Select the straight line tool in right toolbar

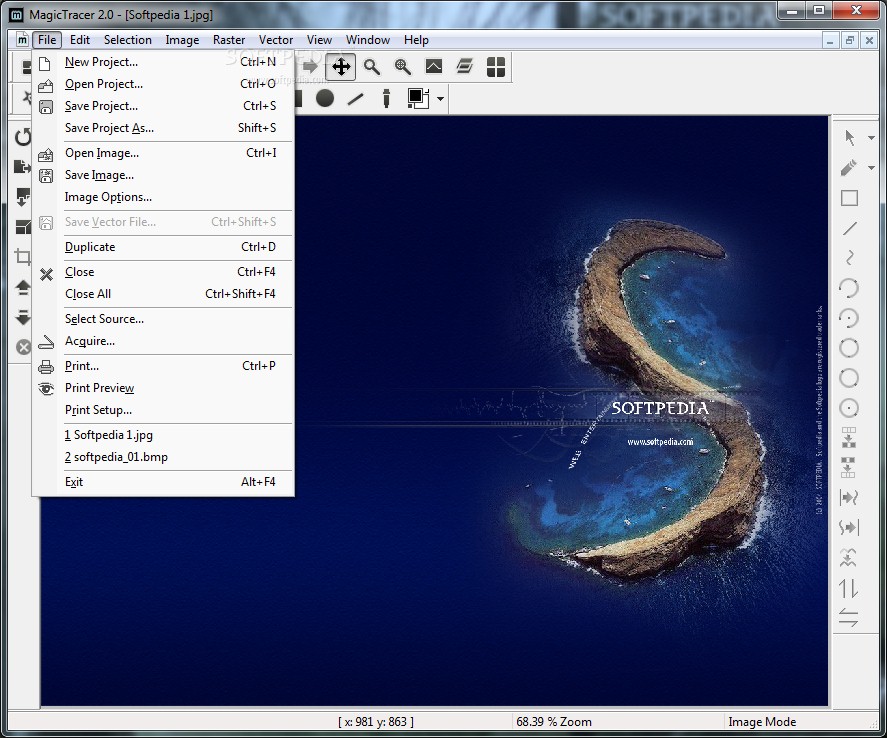(x=849, y=229)
